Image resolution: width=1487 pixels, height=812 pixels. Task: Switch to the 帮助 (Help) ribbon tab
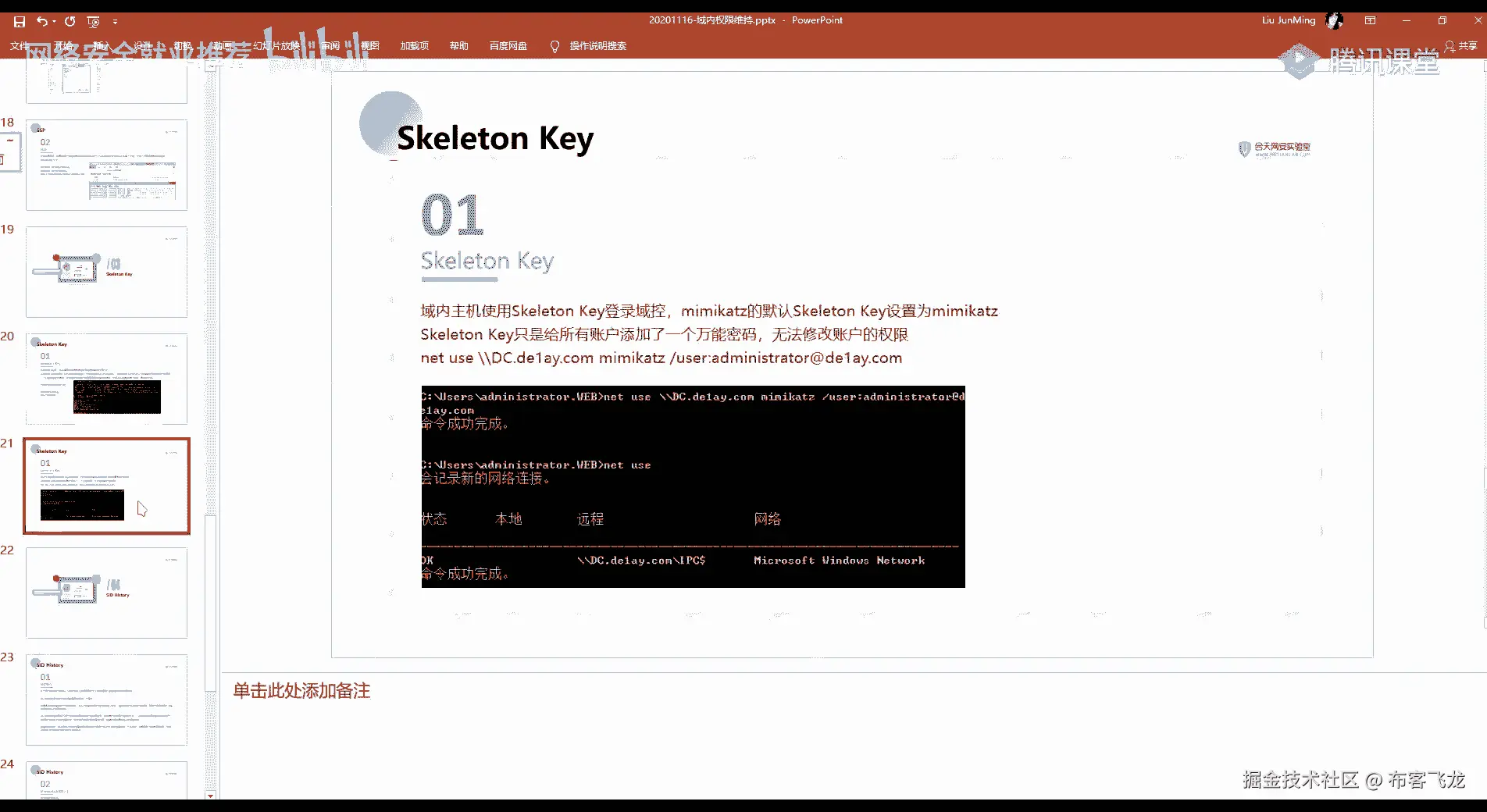pyautogui.click(x=459, y=46)
